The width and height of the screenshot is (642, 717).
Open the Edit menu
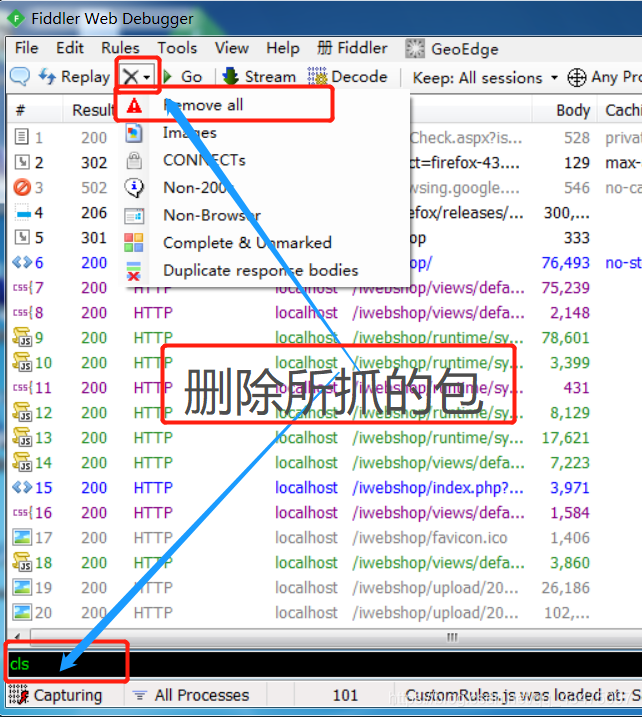pyautogui.click(x=70, y=48)
